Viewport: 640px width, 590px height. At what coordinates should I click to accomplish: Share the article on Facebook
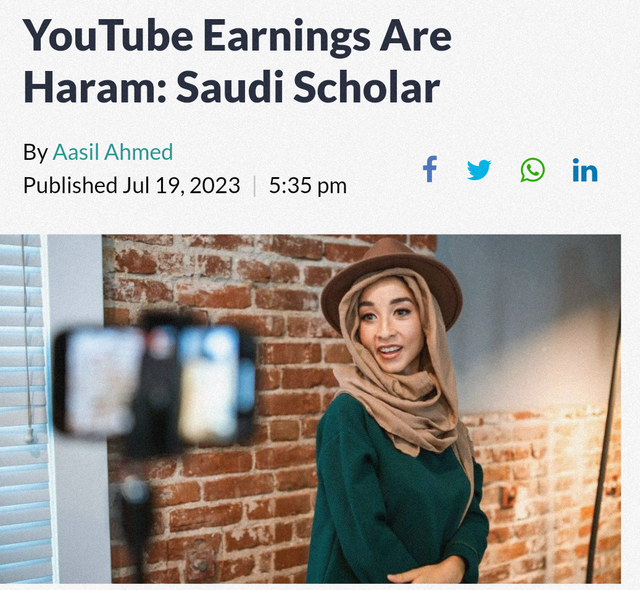pyautogui.click(x=430, y=169)
